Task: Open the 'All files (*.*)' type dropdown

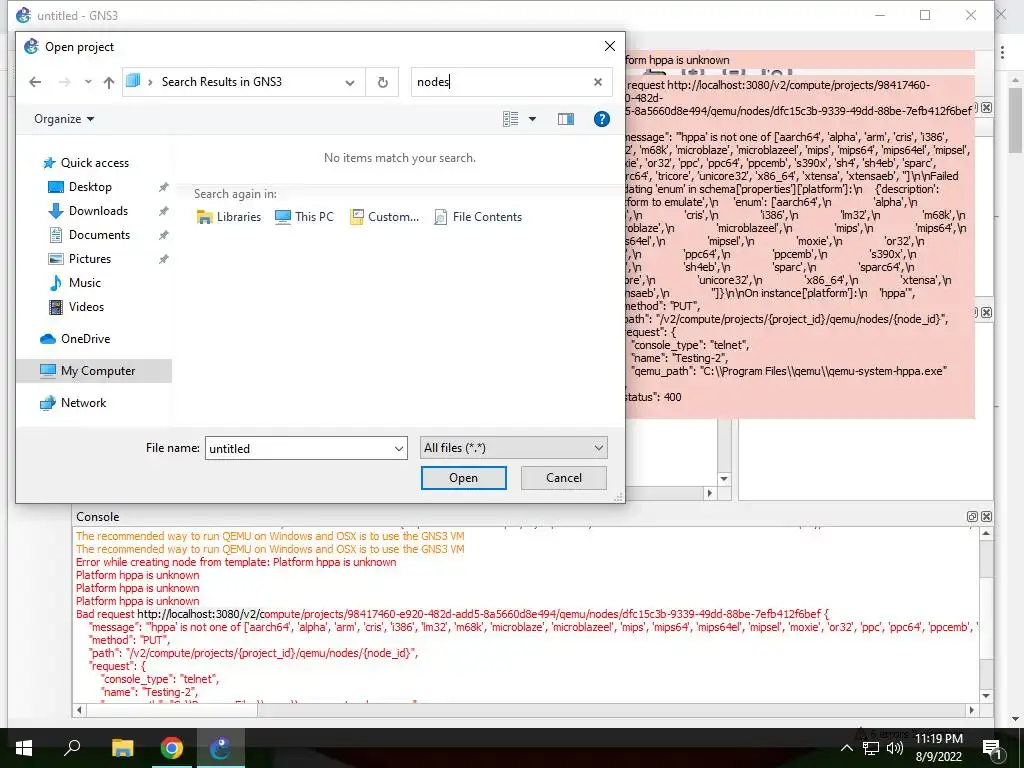Action: click(513, 448)
